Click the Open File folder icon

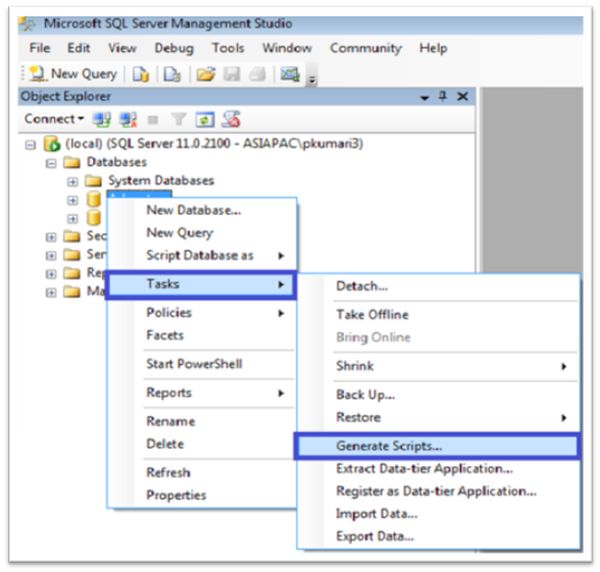click(206, 74)
